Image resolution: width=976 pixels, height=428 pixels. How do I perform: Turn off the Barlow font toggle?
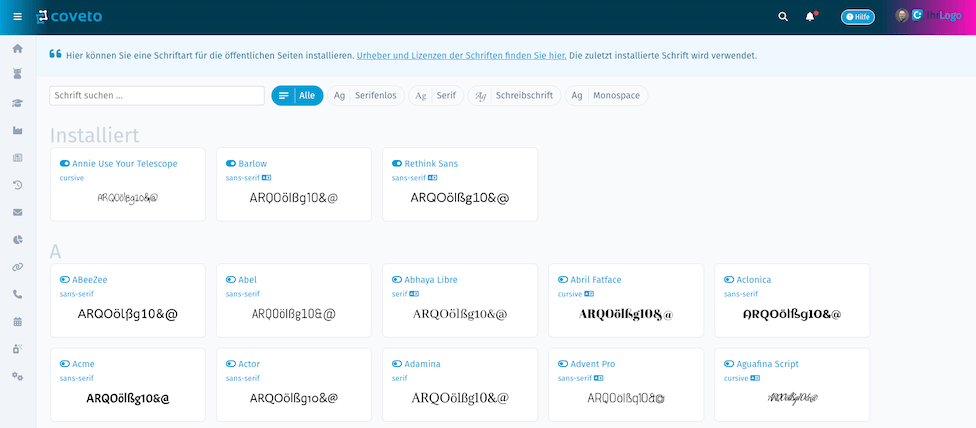(231, 164)
